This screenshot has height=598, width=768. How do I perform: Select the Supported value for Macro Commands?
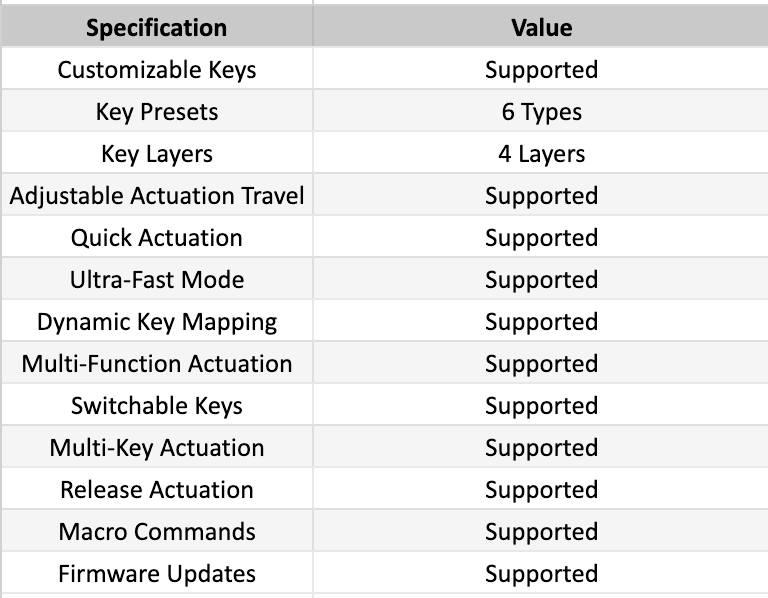coord(541,532)
